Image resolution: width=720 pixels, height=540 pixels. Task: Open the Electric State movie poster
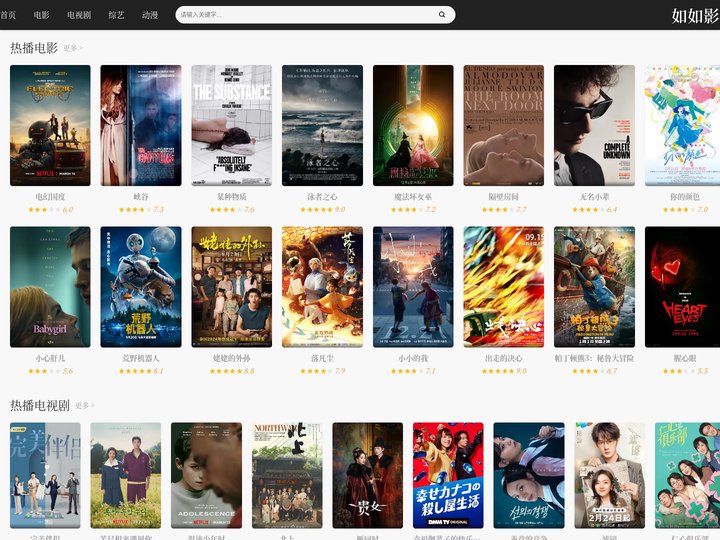coord(50,125)
